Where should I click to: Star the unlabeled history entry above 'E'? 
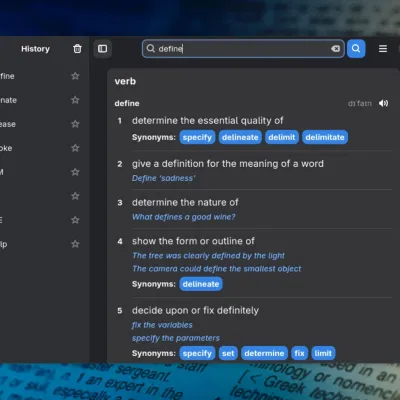[x=75, y=196]
